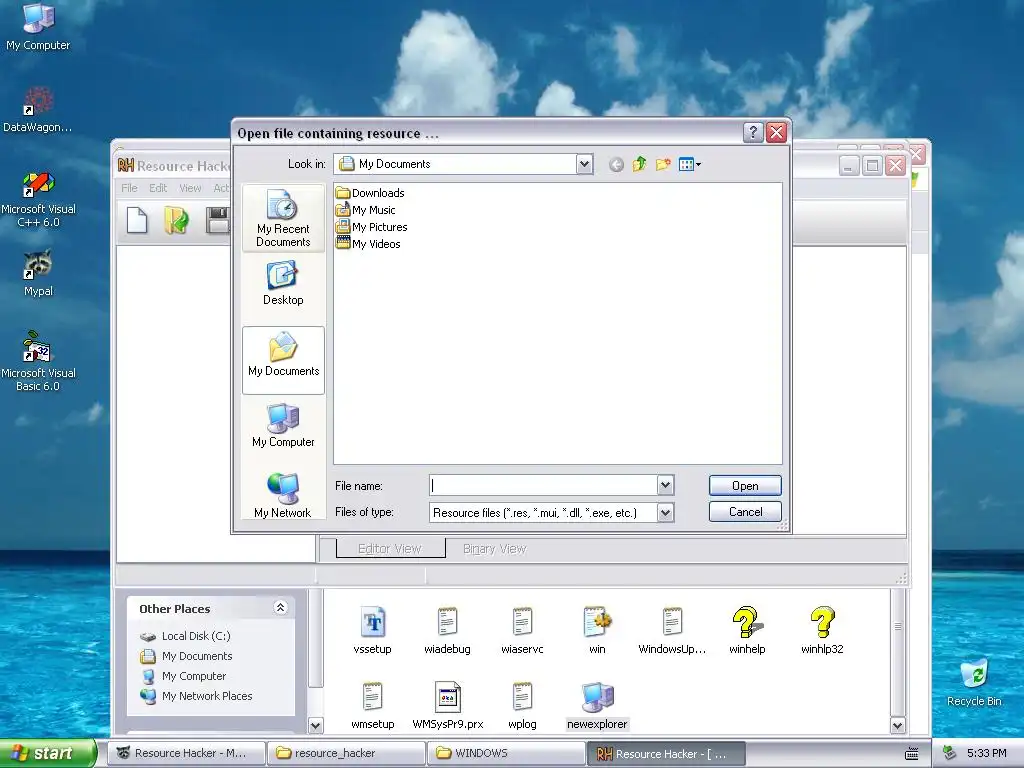This screenshot has height=768, width=1024.
Task: Select the vssetup file
Action: [x=372, y=630]
